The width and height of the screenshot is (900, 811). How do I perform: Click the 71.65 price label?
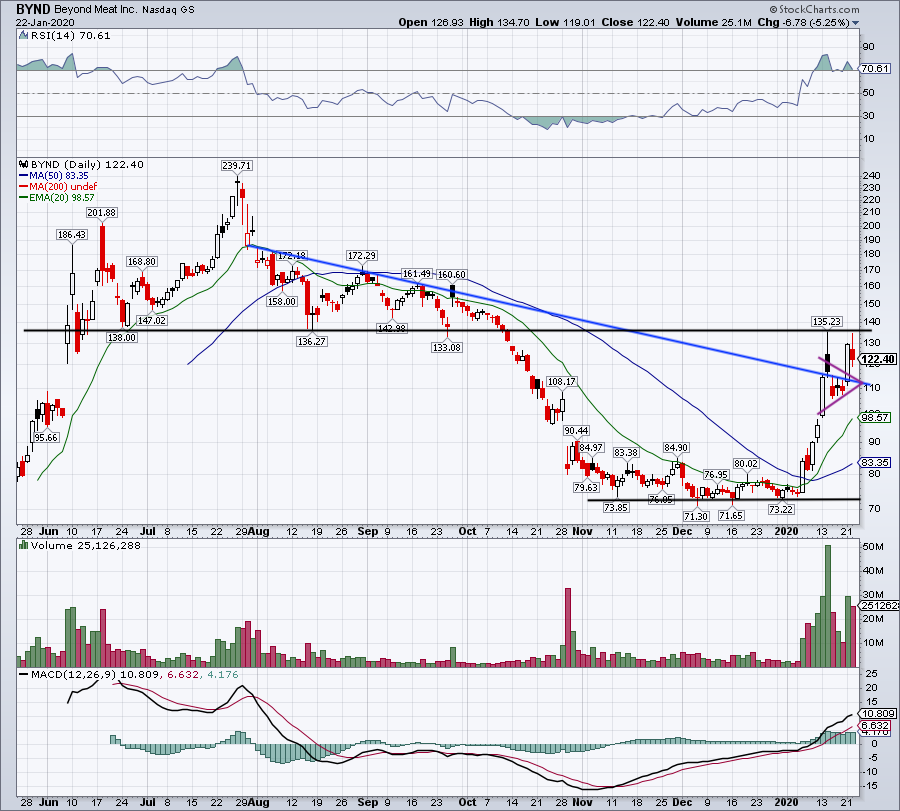click(x=731, y=515)
